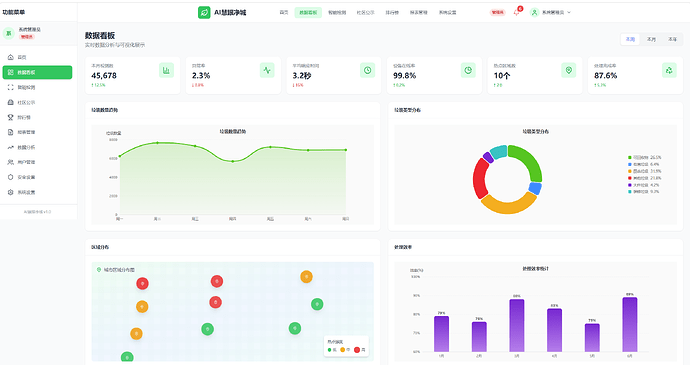690x365 pixels.
Task: Select the 本月 time range option
Action: 651,39
